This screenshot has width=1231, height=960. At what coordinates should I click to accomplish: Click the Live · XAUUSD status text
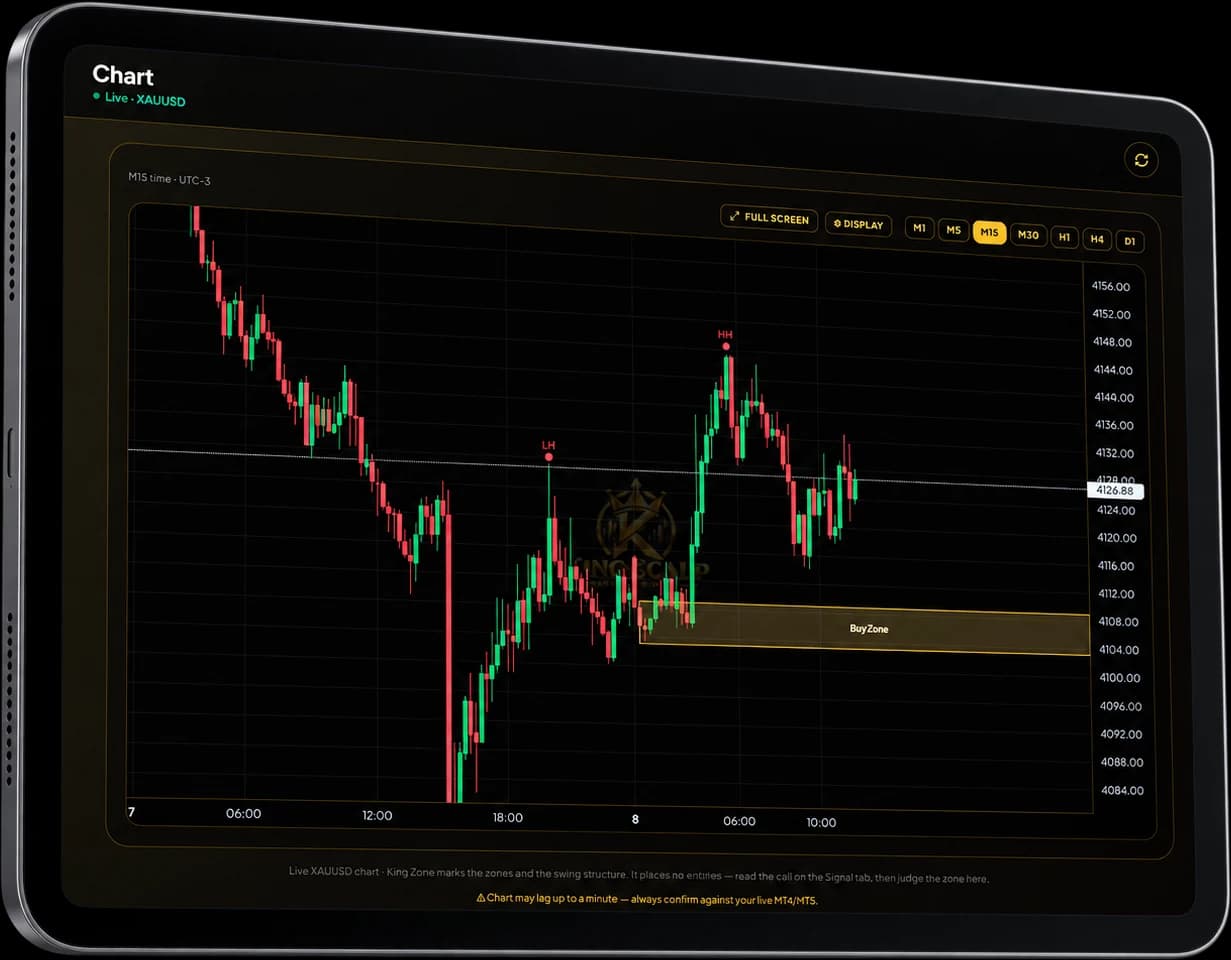(145, 100)
